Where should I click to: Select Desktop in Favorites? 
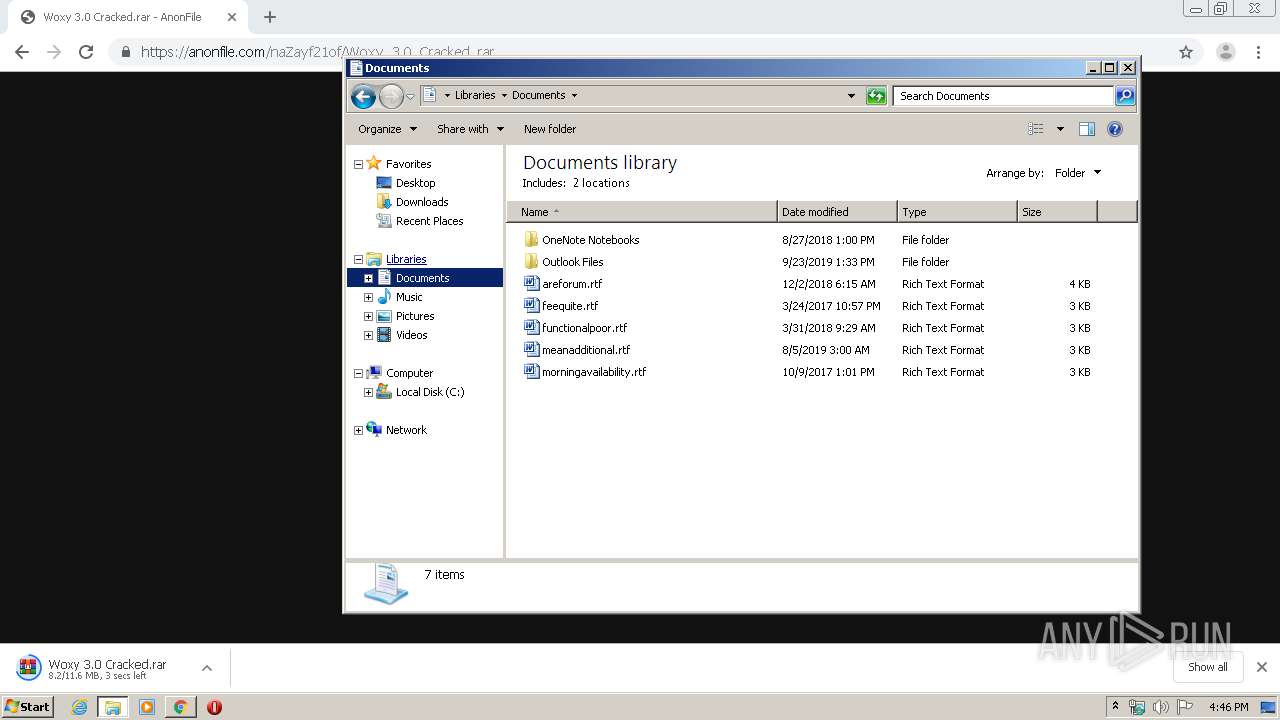coord(415,183)
